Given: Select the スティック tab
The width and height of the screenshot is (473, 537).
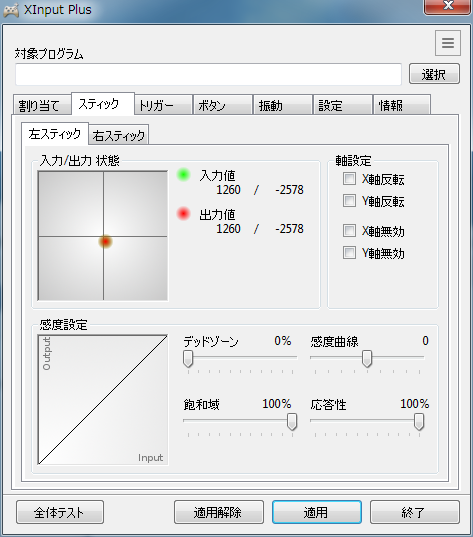Looking at the screenshot, I should pyautogui.click(x=103, y=103).
